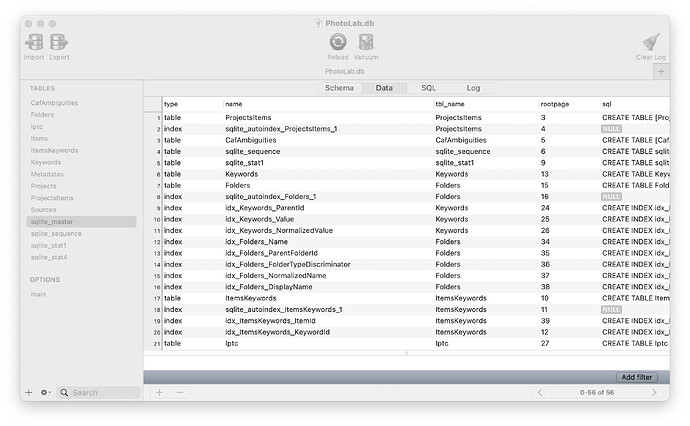
Task: Click name cell sqlite_stat1 in row 5
Action: click(244, 163)
